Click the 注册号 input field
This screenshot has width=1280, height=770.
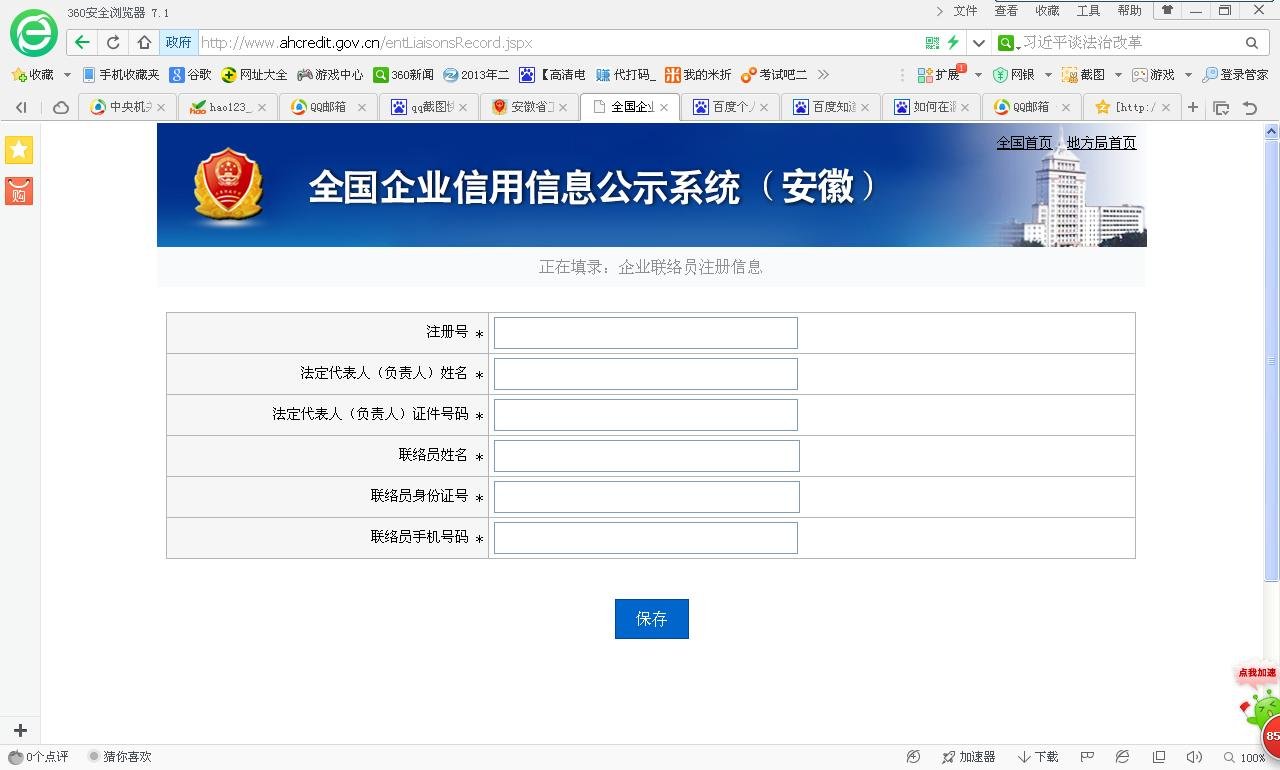coord(645,332)
